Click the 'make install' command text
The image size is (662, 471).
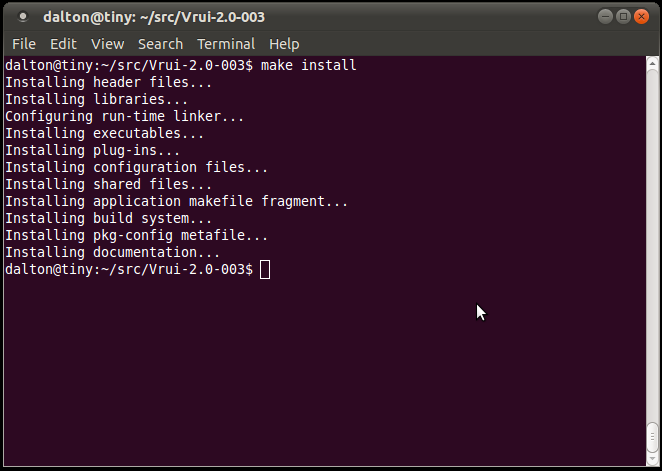click(x=309, y=65)
